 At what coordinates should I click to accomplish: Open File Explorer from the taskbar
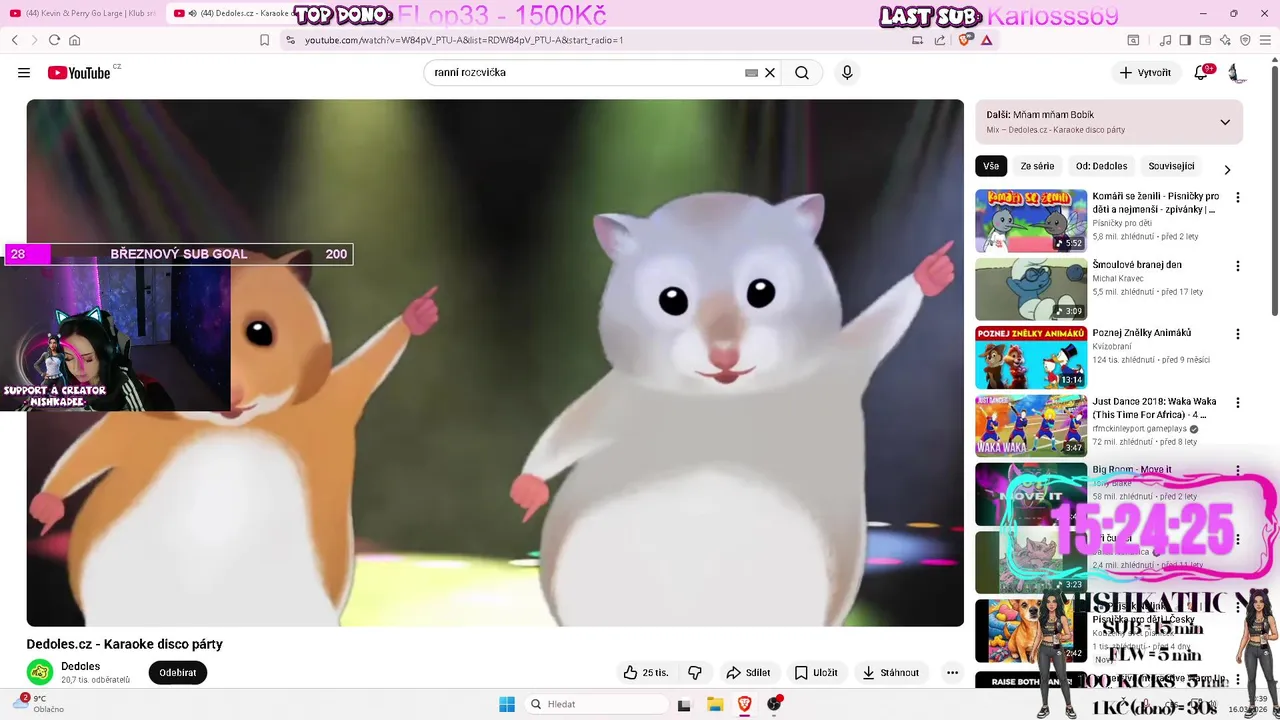715,704
